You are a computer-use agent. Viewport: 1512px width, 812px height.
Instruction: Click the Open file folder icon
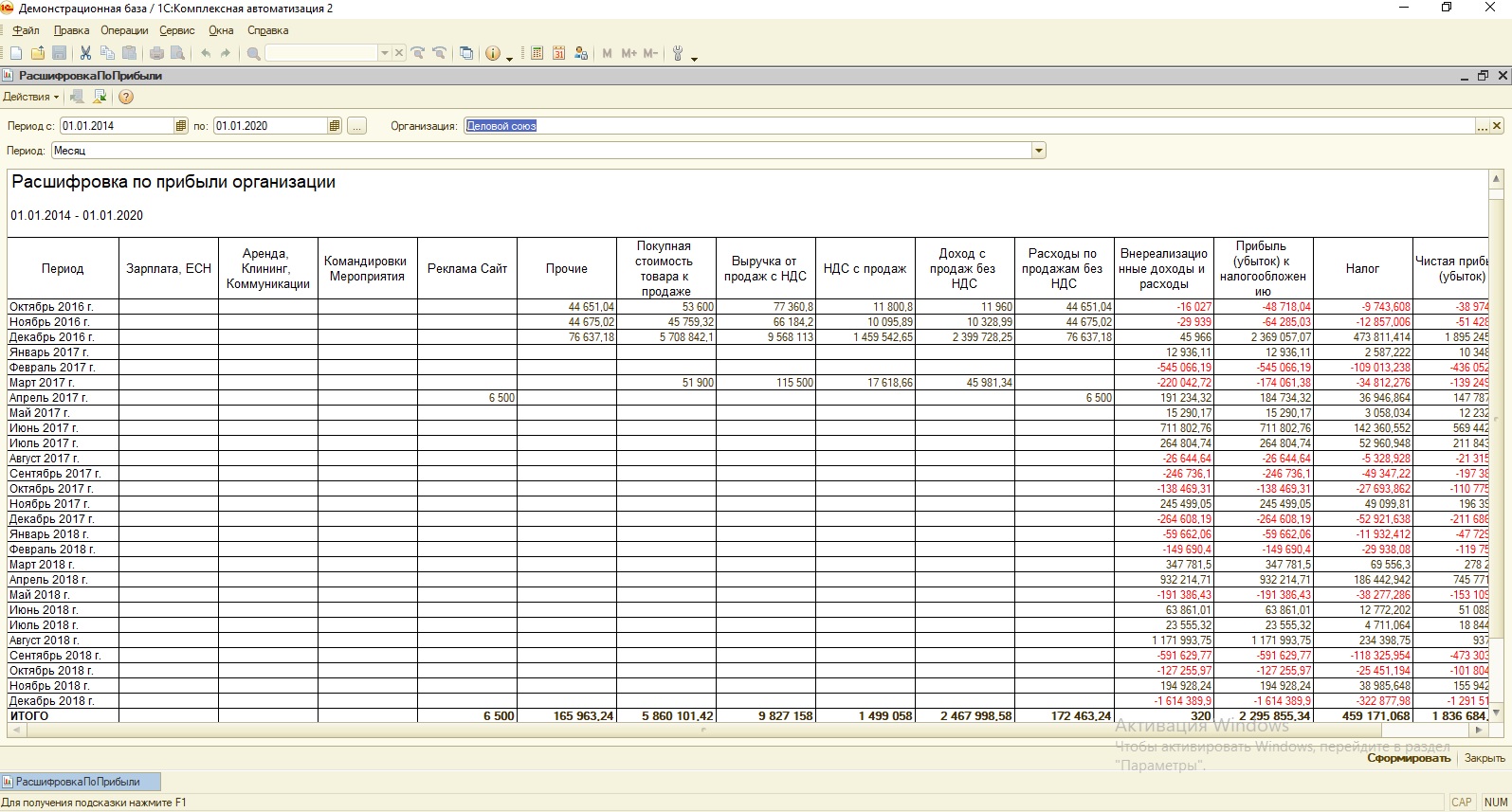pos(38,53)
